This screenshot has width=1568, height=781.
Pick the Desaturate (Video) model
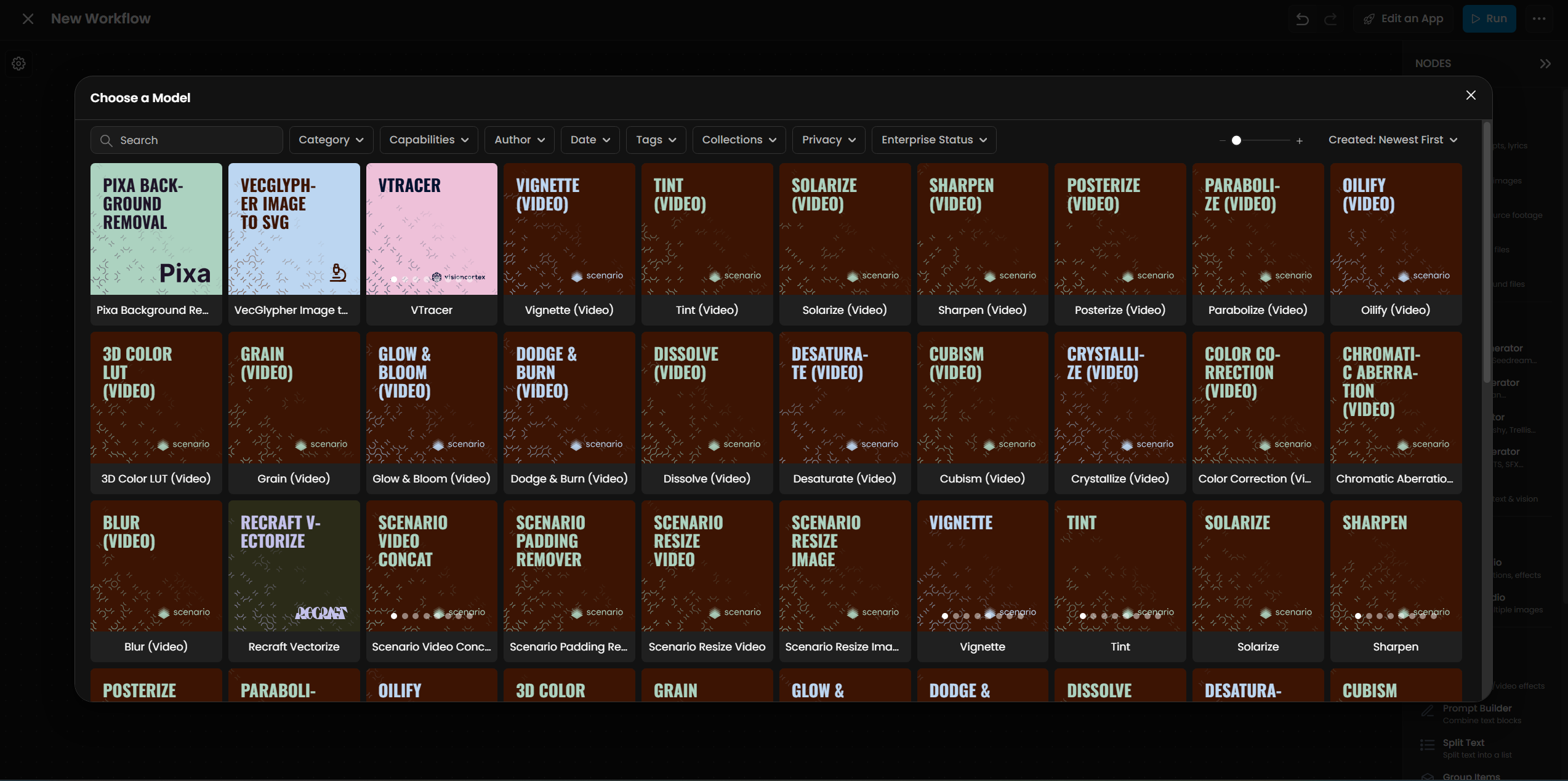[845, 413]
